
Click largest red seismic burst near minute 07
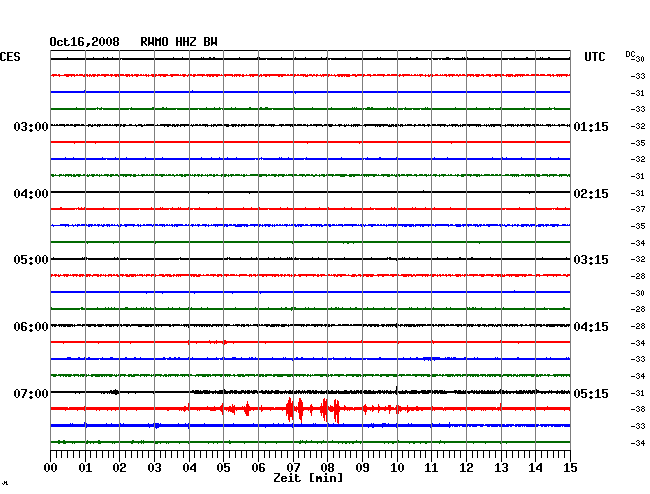pos(289,409)
